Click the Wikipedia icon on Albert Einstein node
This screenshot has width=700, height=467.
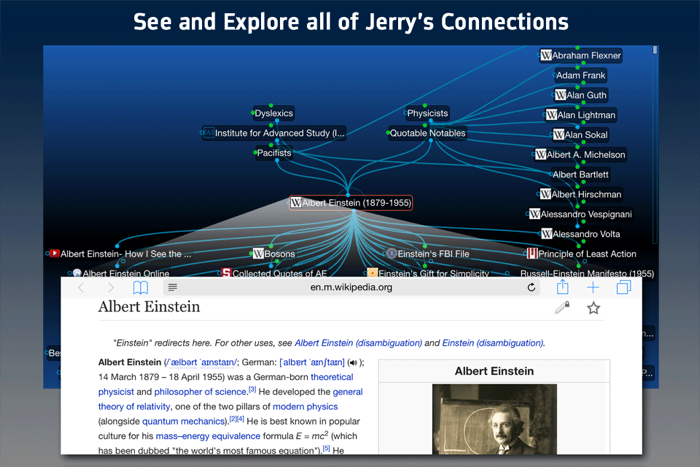296,203
